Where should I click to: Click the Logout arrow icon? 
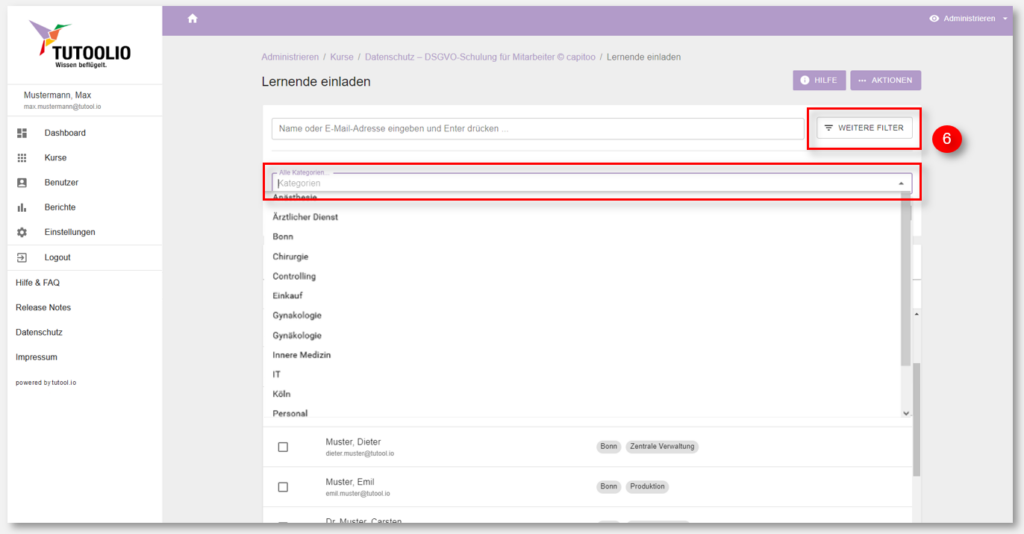[x=22, y=257]
